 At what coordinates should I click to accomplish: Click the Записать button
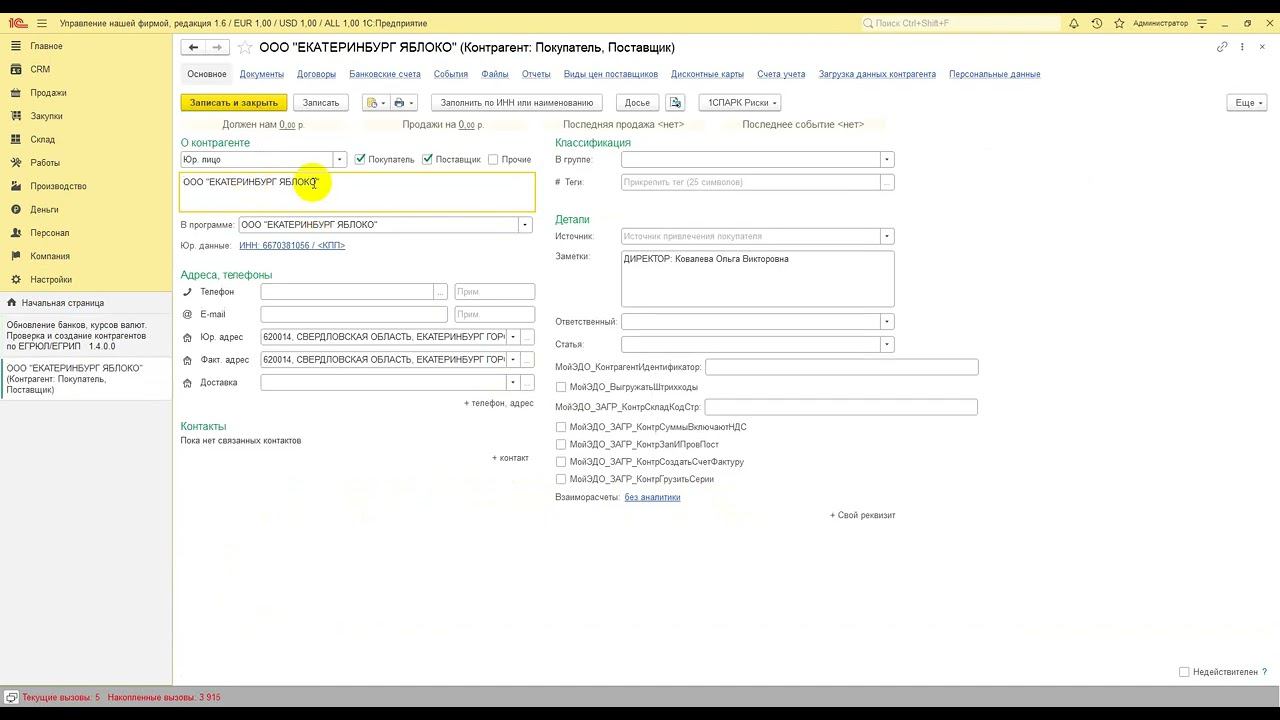321,102
